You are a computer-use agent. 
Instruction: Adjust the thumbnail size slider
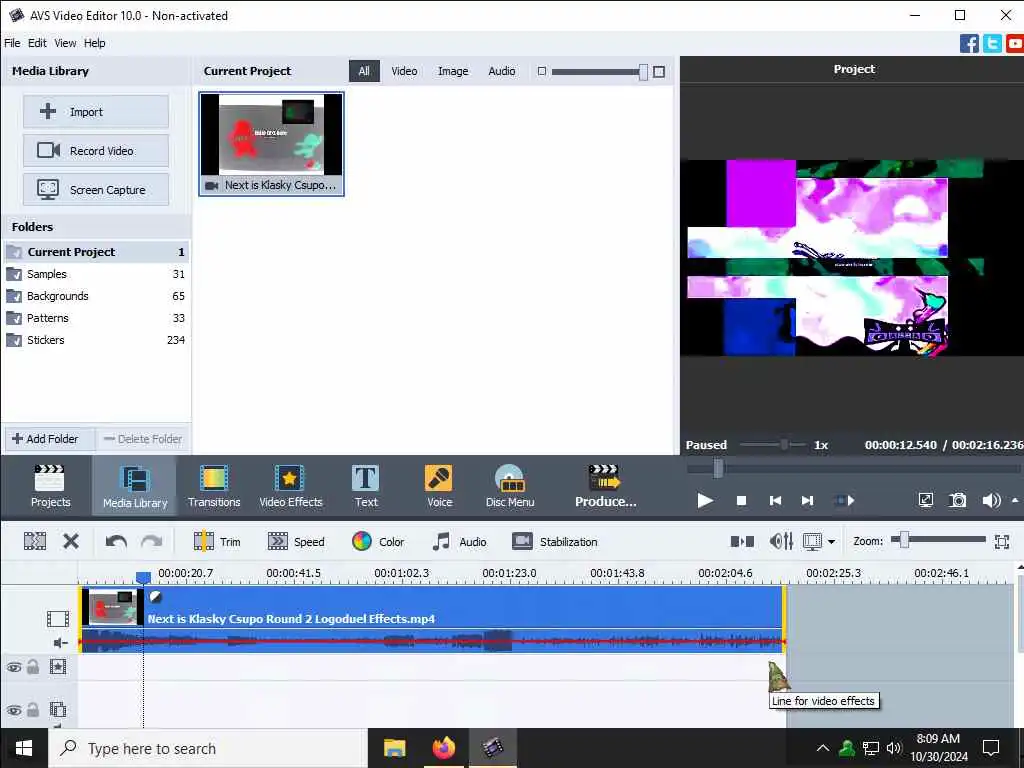[x=643, y=72]
